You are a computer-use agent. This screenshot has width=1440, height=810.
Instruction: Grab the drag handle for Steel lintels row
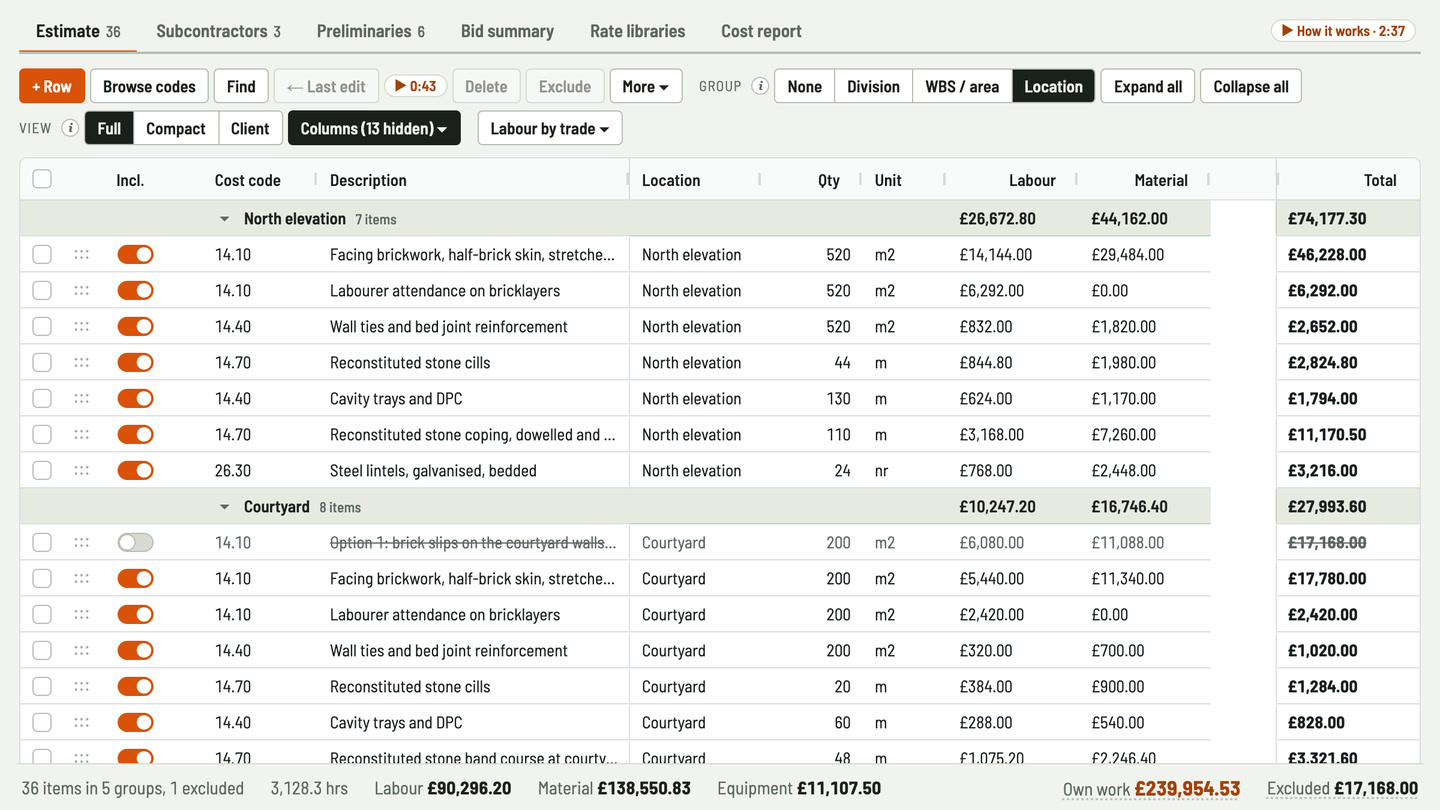(x=82, y=471)
